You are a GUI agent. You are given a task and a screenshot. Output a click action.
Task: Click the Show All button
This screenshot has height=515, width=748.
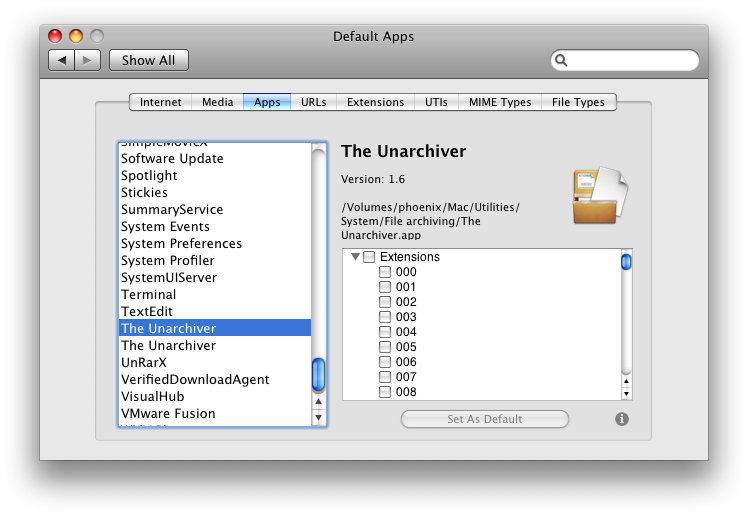[149, 60]
